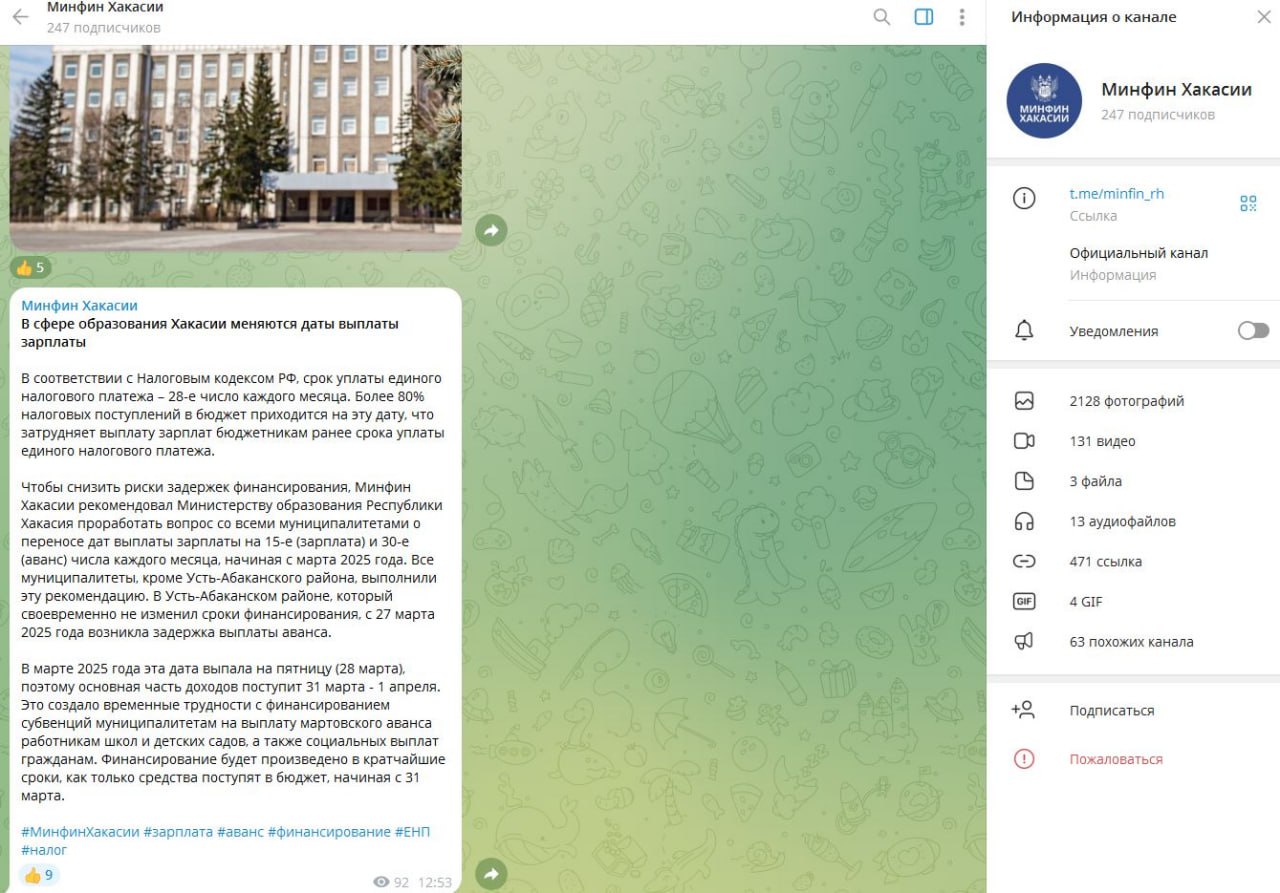Click the red report warning icon
The width and height of the screenshot is (1280, 893).
click(x=1024, y=759)
